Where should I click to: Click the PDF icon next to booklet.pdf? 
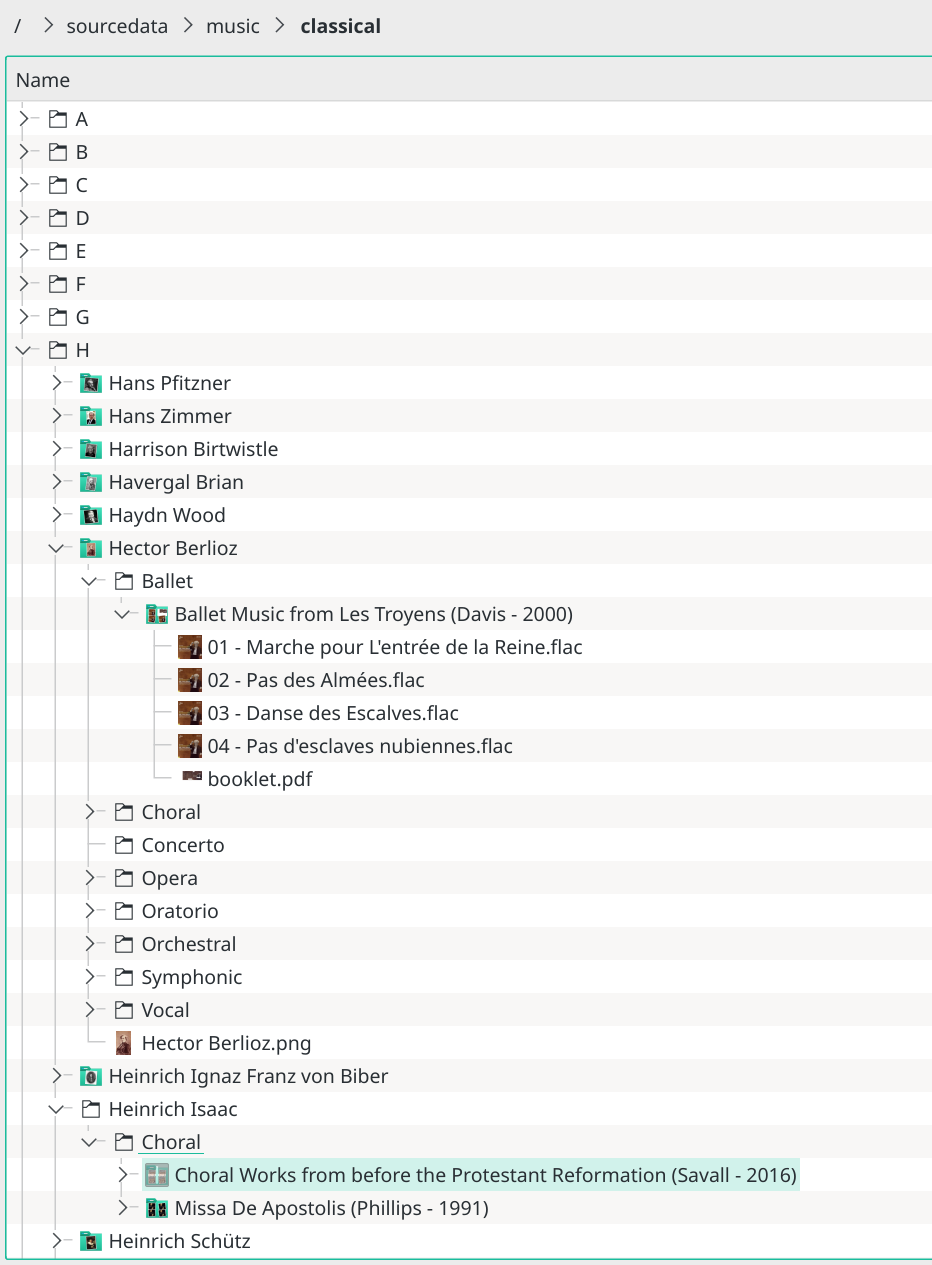point(190,779)
